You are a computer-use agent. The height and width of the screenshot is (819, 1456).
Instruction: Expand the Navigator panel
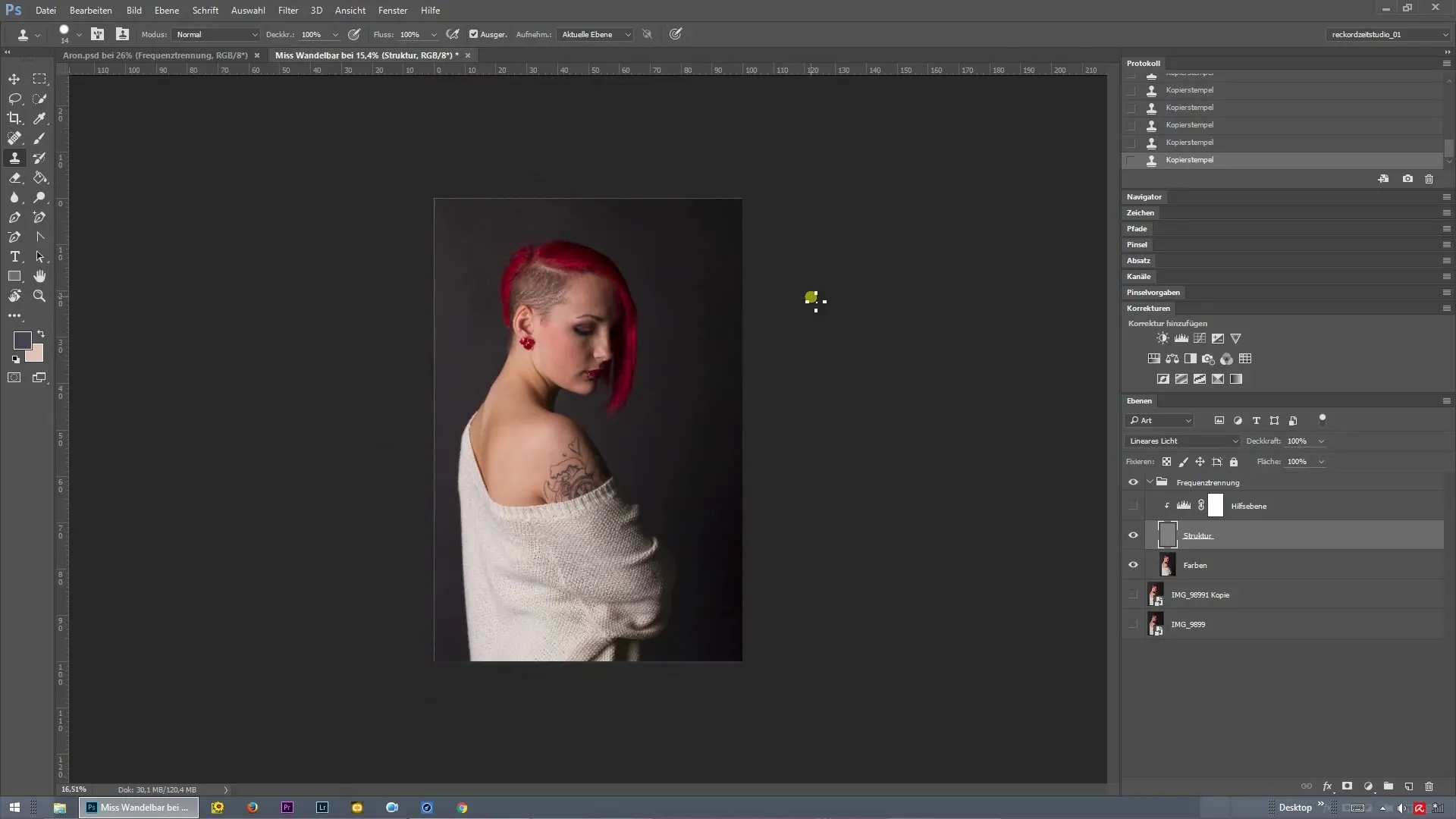tap(1144, 197)
